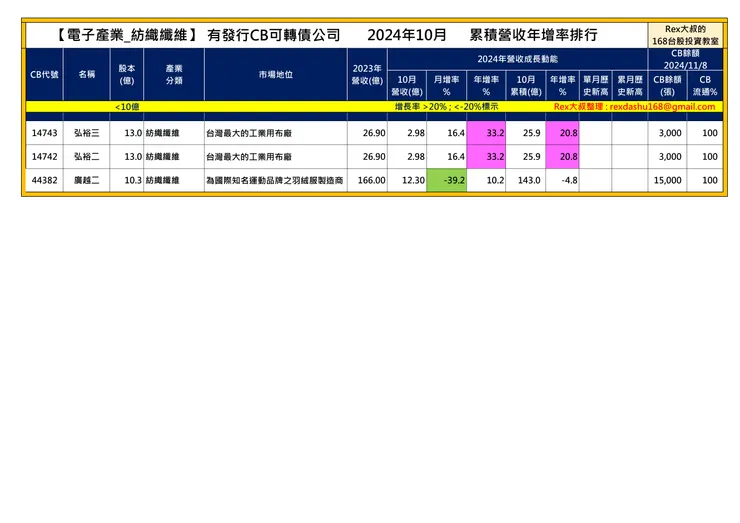Select CB balance value 15,000
The image size is (740, 523).
point(667,180)
